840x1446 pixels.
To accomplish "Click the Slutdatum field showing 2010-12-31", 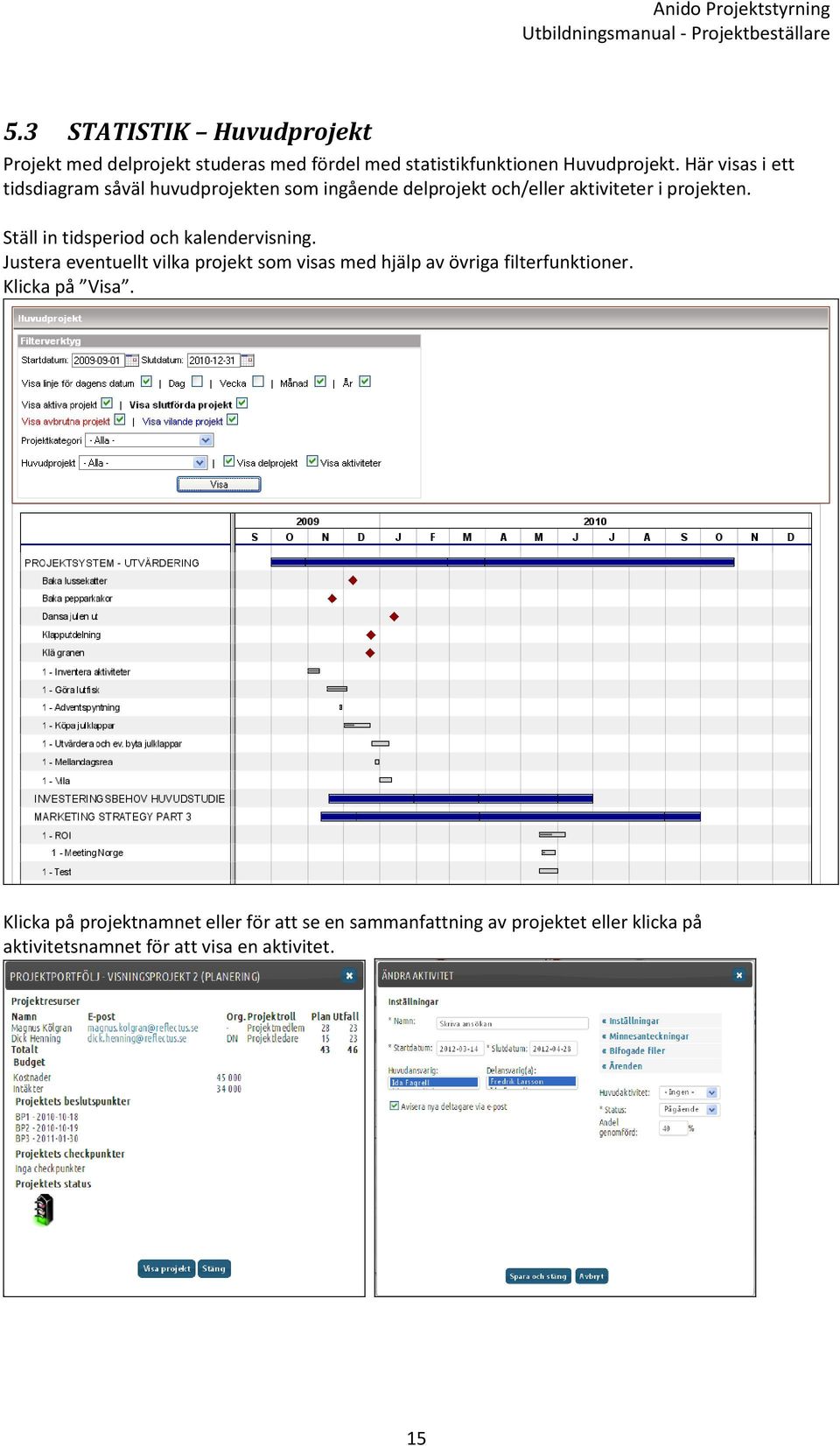I will (213, 360).
